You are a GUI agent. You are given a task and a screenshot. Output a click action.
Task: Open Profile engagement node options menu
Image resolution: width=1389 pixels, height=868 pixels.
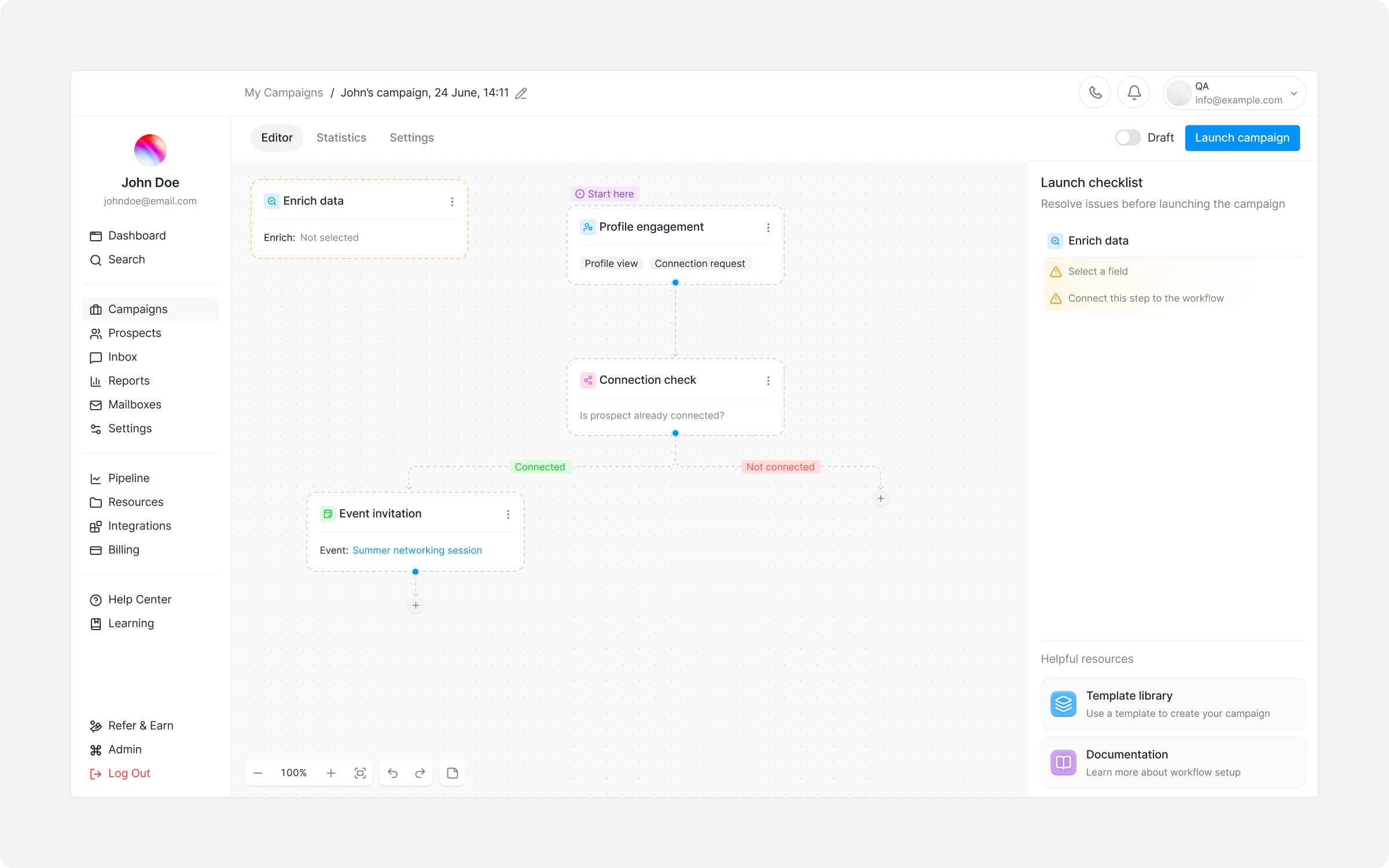pyautogui.click(x=768, y=227)
